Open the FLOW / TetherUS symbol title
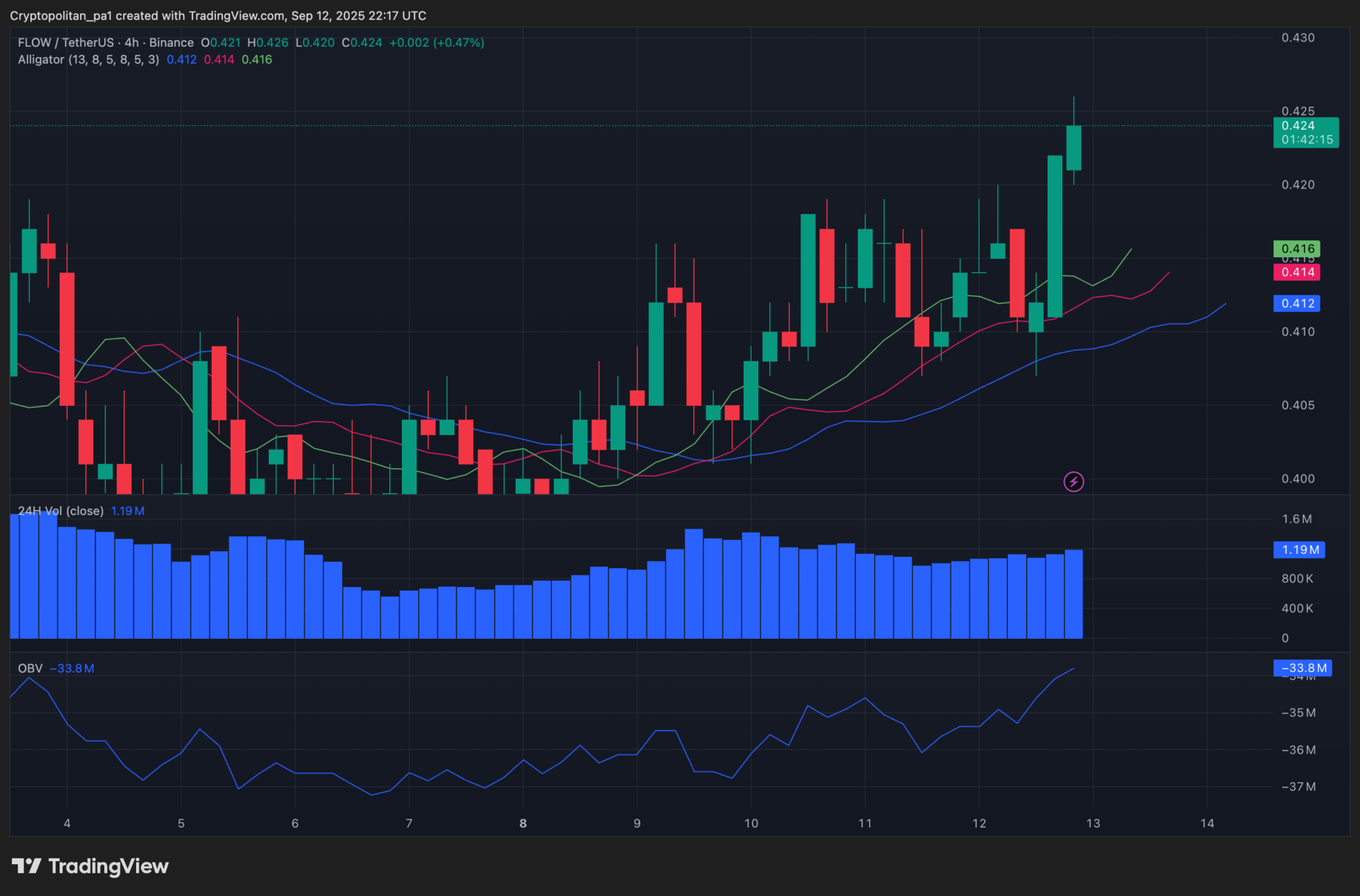 coord(66,42)
